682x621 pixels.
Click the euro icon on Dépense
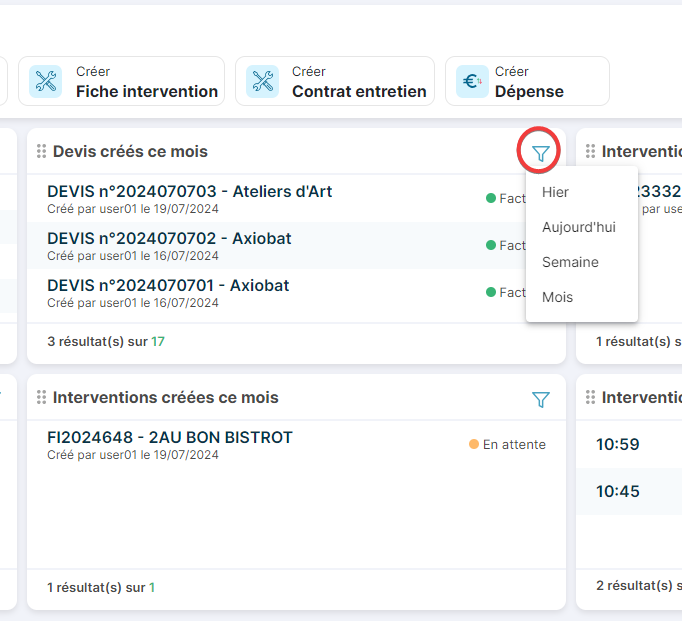[x=472, y=81]
